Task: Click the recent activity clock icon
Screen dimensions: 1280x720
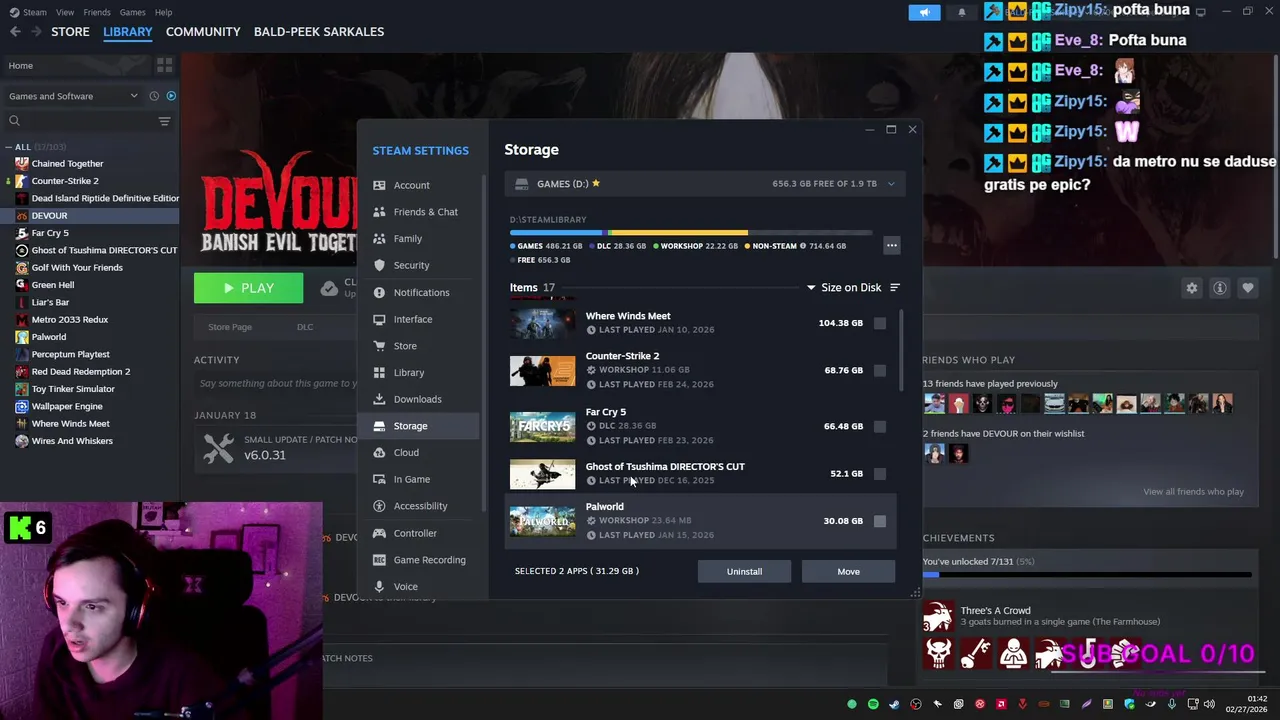Action: [x=154, y=96]
